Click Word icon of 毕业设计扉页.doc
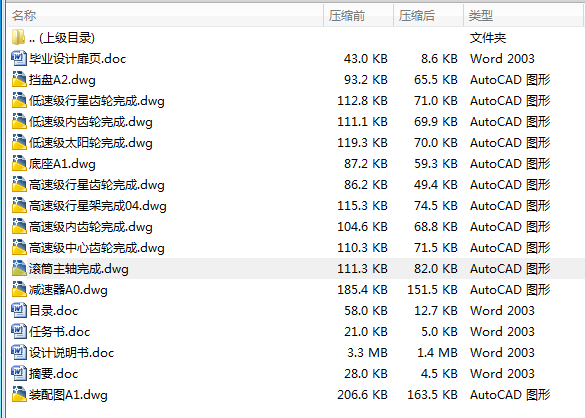The height and width of the screenshot is (418, 585). [19, 58]
